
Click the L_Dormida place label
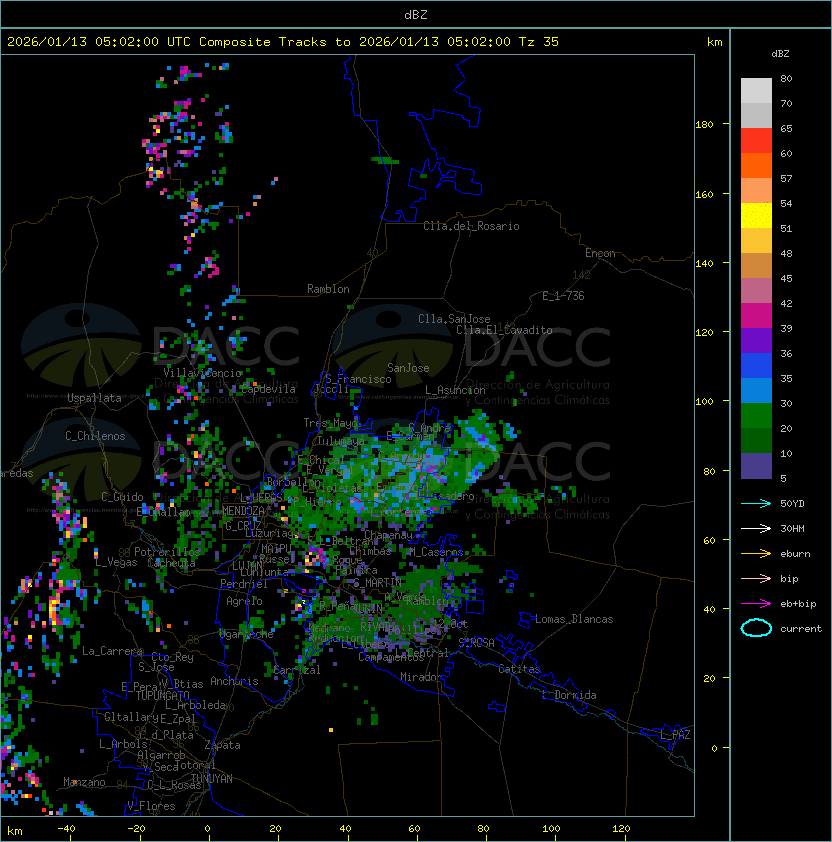click(x=569, y=695)
